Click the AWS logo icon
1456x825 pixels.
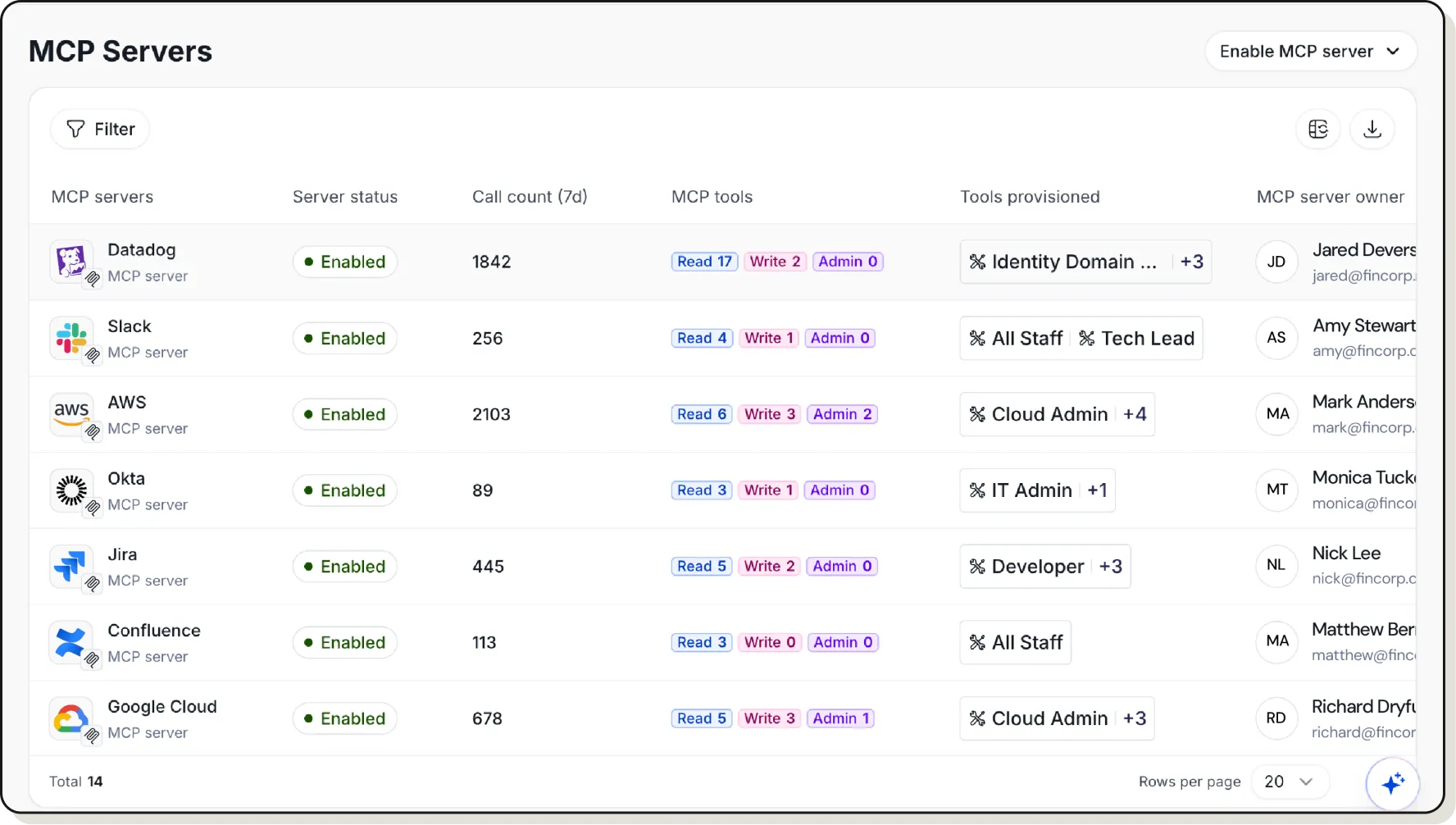71,414
